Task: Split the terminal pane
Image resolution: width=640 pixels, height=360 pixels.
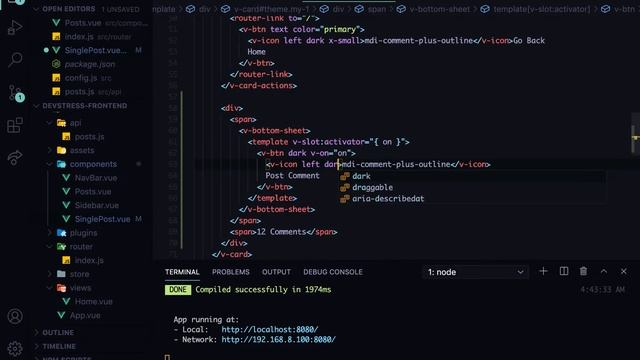Action: tap(564, 271)
